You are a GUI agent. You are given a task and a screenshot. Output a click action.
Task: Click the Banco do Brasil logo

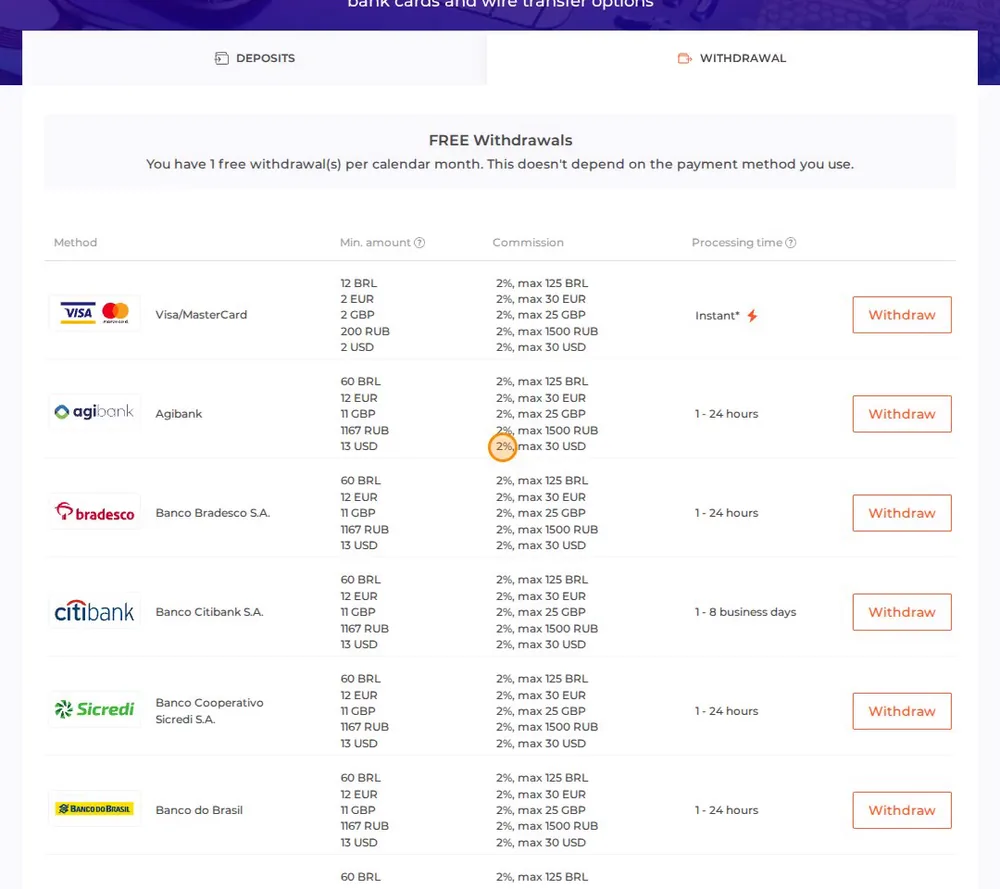94,809
